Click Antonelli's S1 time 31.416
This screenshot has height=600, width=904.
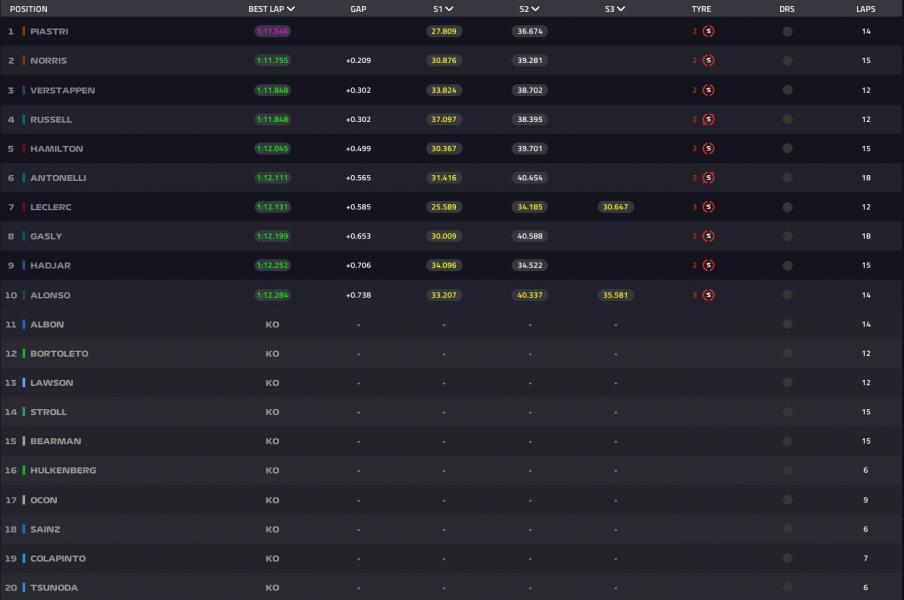444,178
